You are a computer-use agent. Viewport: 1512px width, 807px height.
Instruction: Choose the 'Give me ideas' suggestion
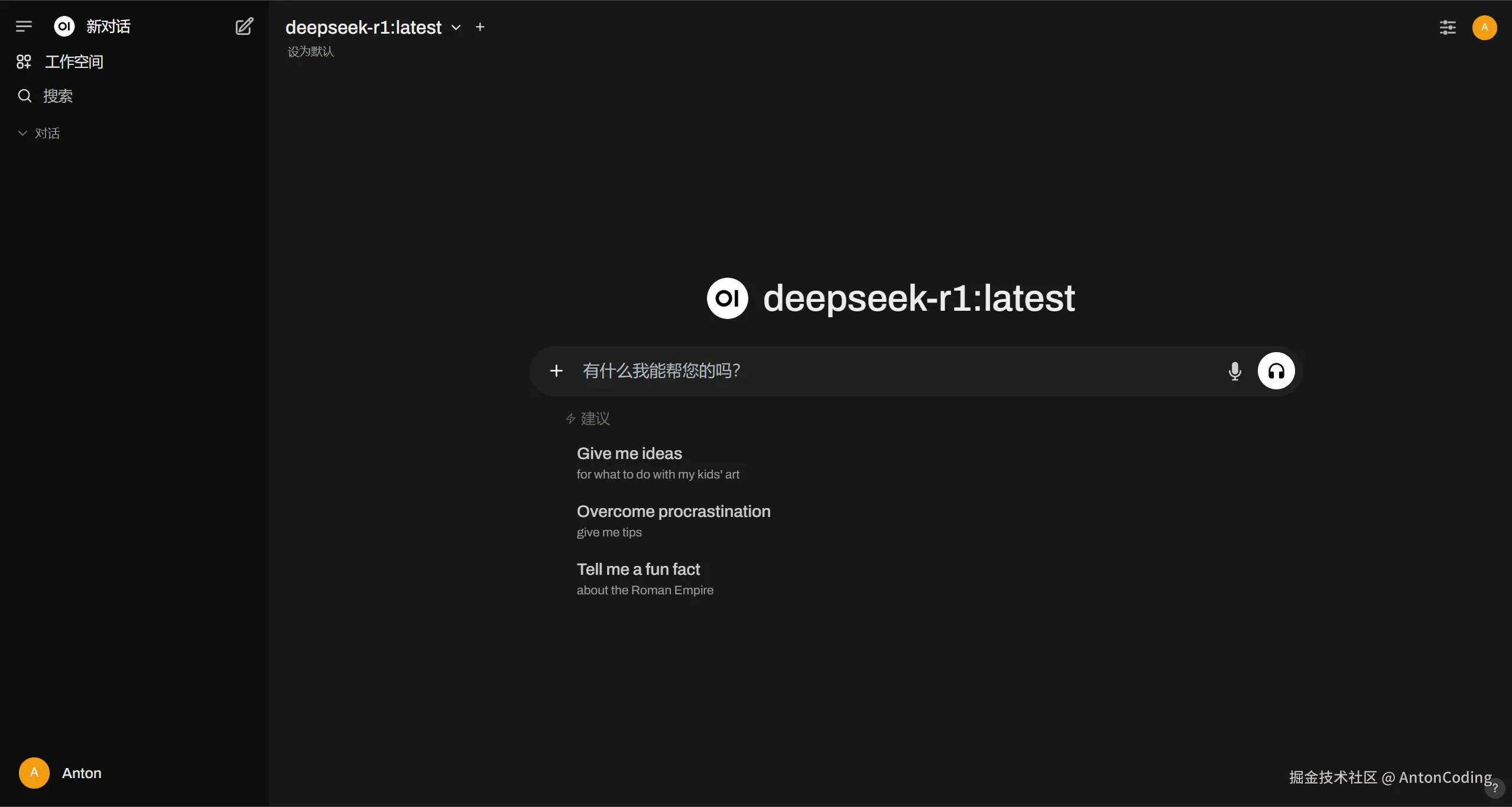[658, 463]
